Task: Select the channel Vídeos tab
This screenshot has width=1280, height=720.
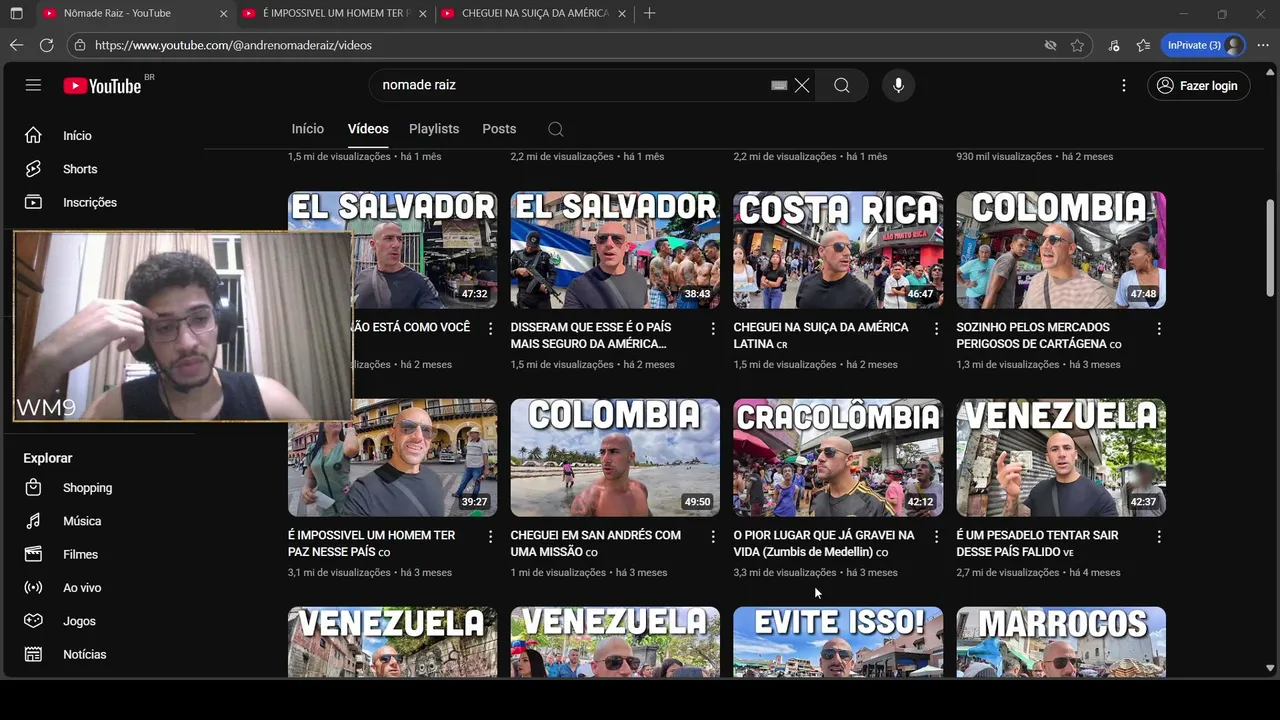Action: pyautogui.click(x=368, y=129)
